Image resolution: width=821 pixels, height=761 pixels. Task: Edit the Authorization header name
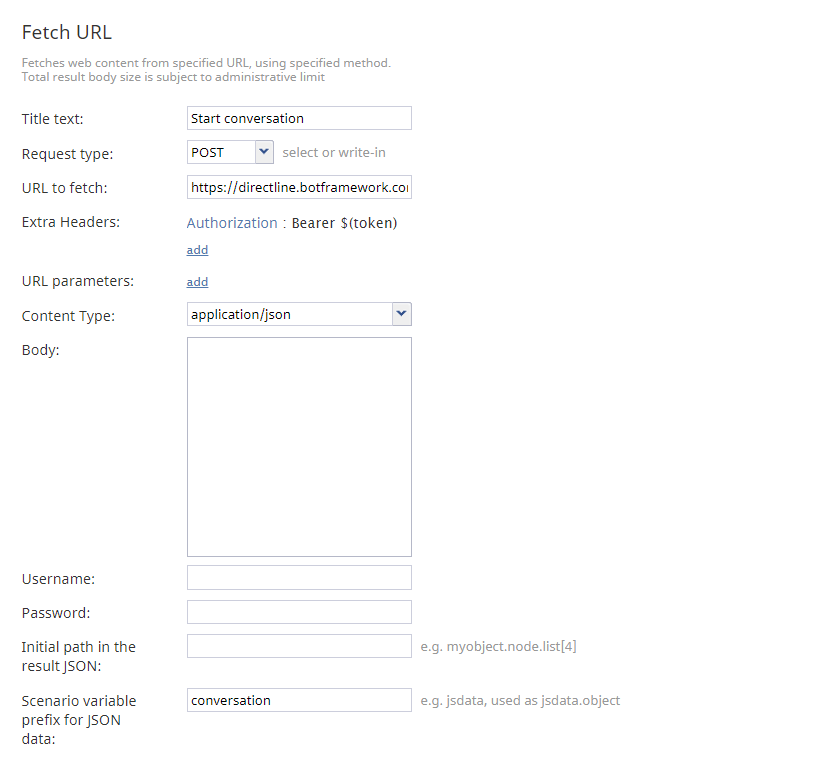click(x=232, y=223)
